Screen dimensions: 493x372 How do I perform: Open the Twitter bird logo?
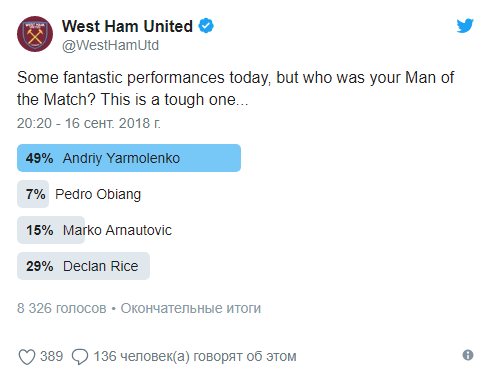click(465, 26)
